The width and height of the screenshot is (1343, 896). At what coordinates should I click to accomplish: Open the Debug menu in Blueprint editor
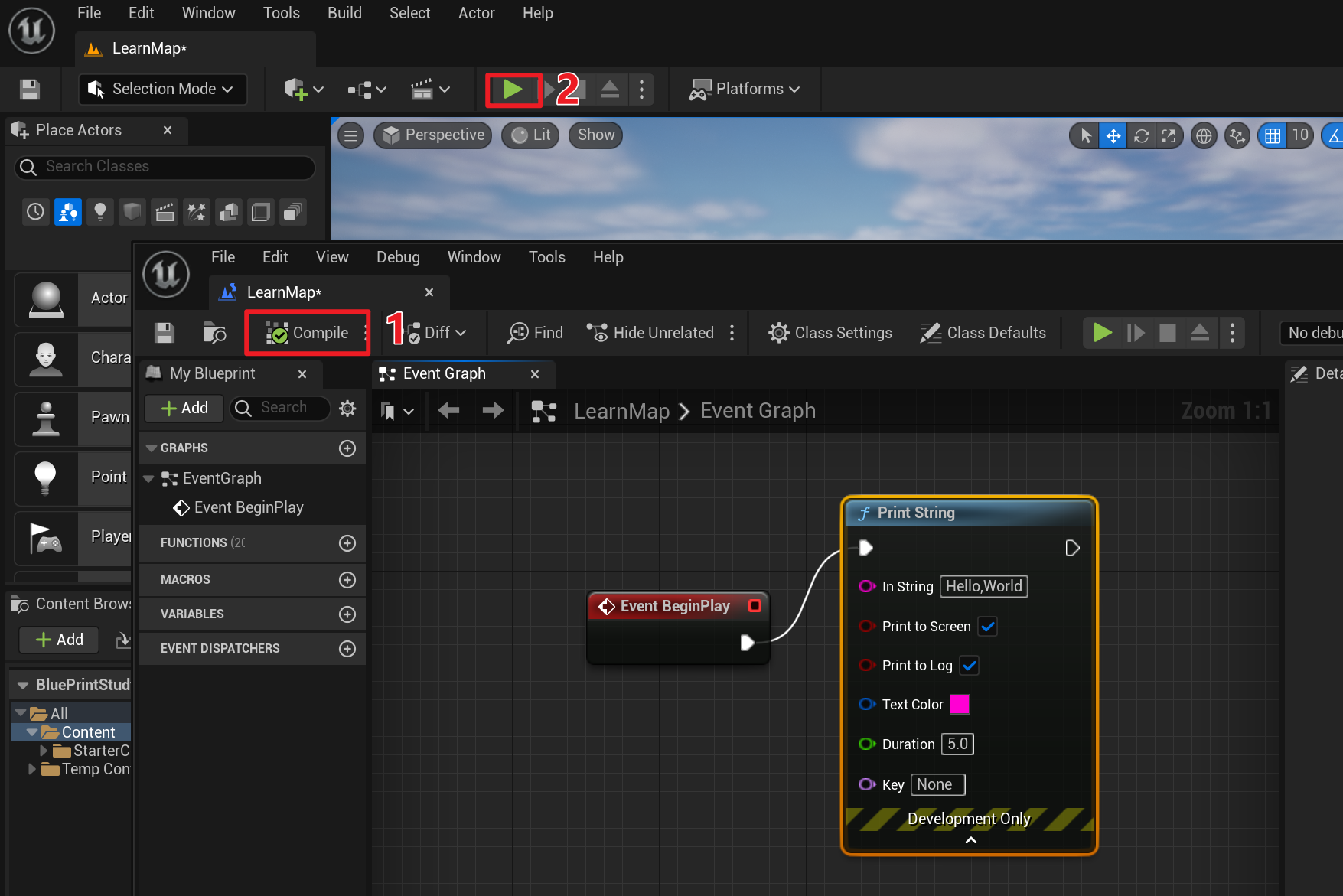pyautogui.click(x=398, y=257)
